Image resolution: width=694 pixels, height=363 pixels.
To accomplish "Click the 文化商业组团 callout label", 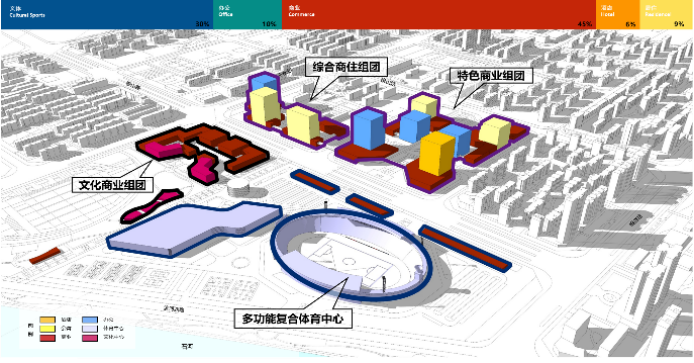I will coord(112,184).
